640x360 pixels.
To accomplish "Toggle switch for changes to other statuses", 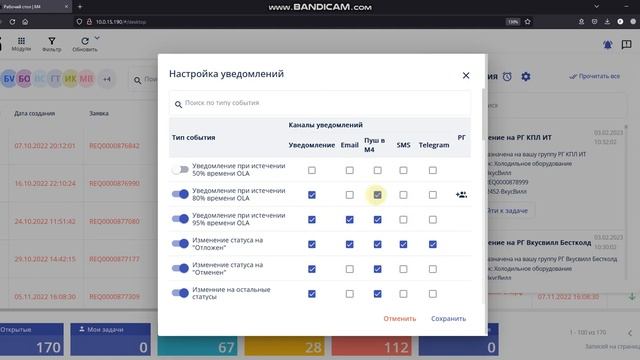I will point(180,293).
